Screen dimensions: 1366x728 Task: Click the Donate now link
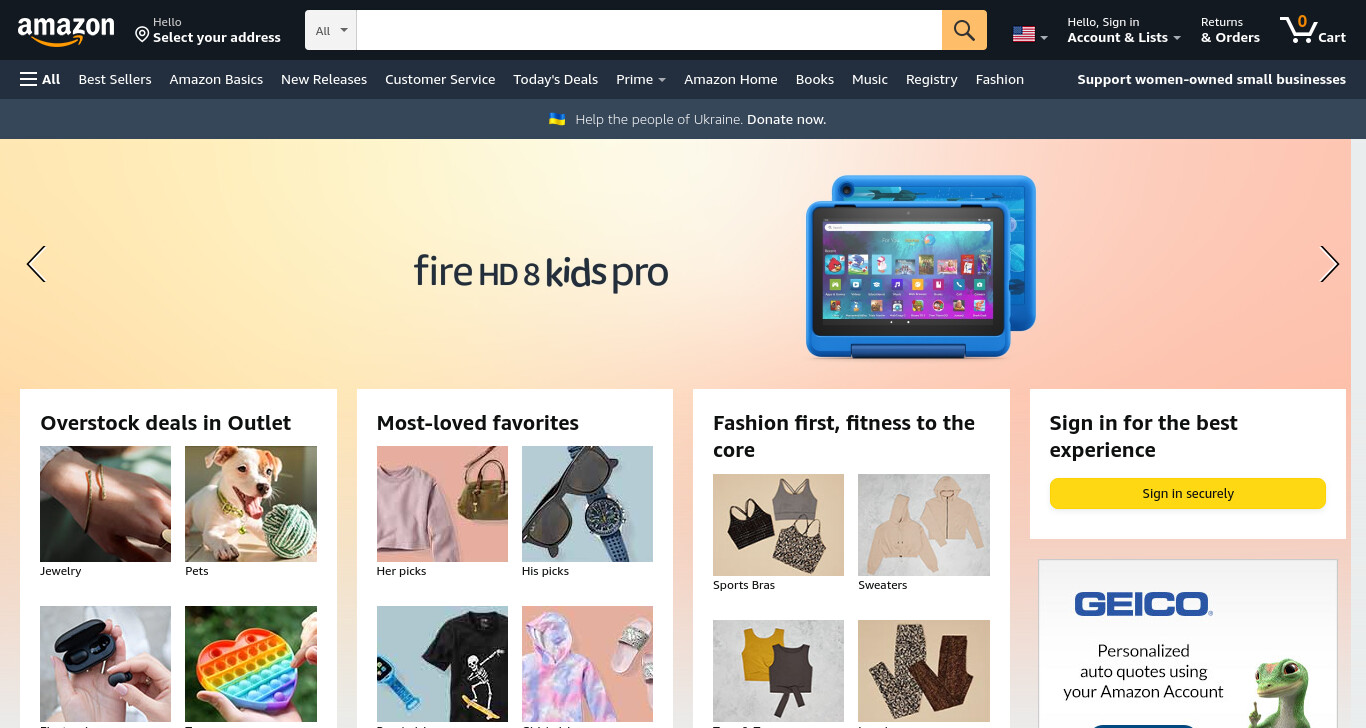click(x=786, y=119)
